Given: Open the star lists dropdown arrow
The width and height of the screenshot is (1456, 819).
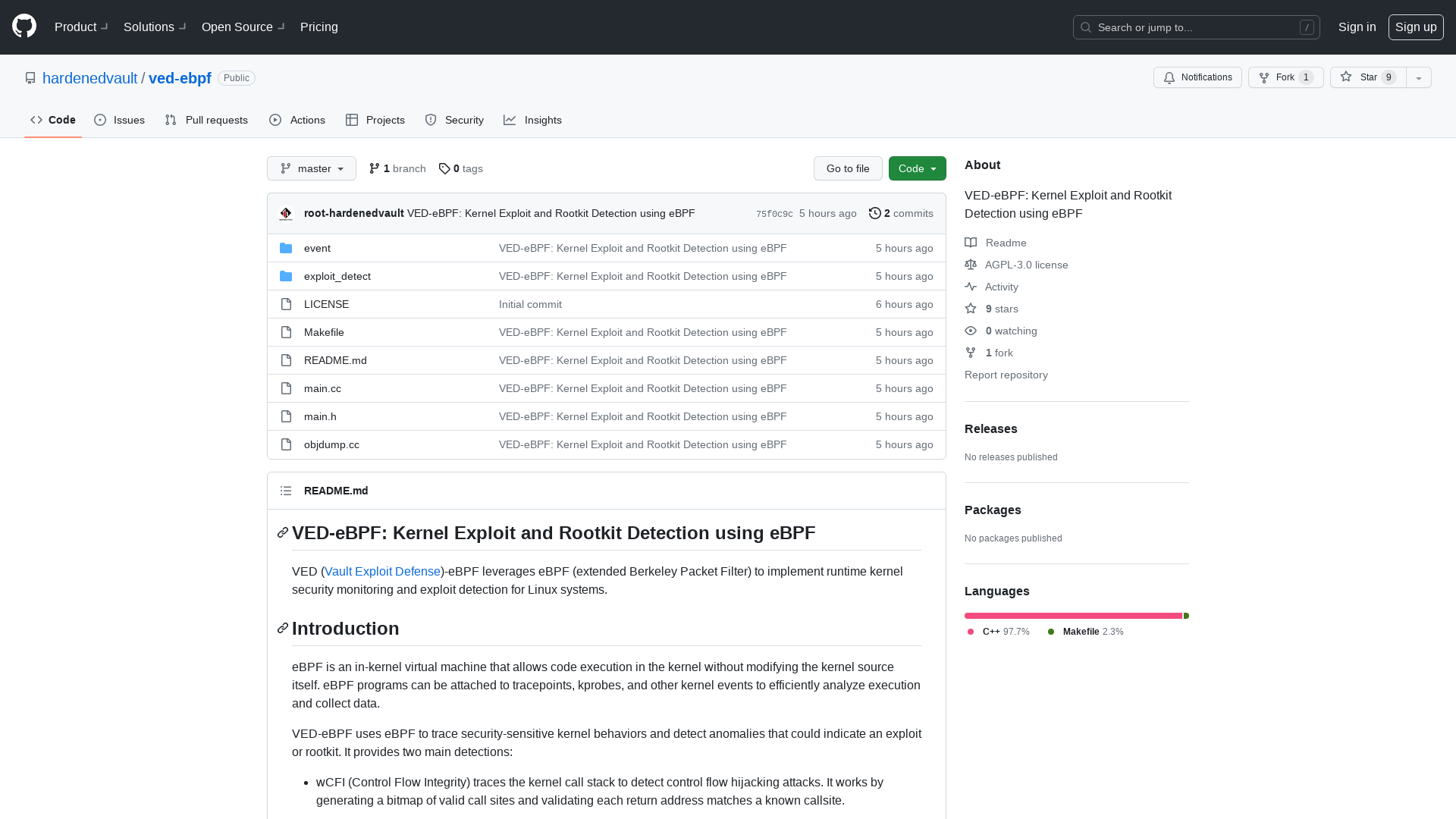Looking at the screenshot, I should (1419, 77).
